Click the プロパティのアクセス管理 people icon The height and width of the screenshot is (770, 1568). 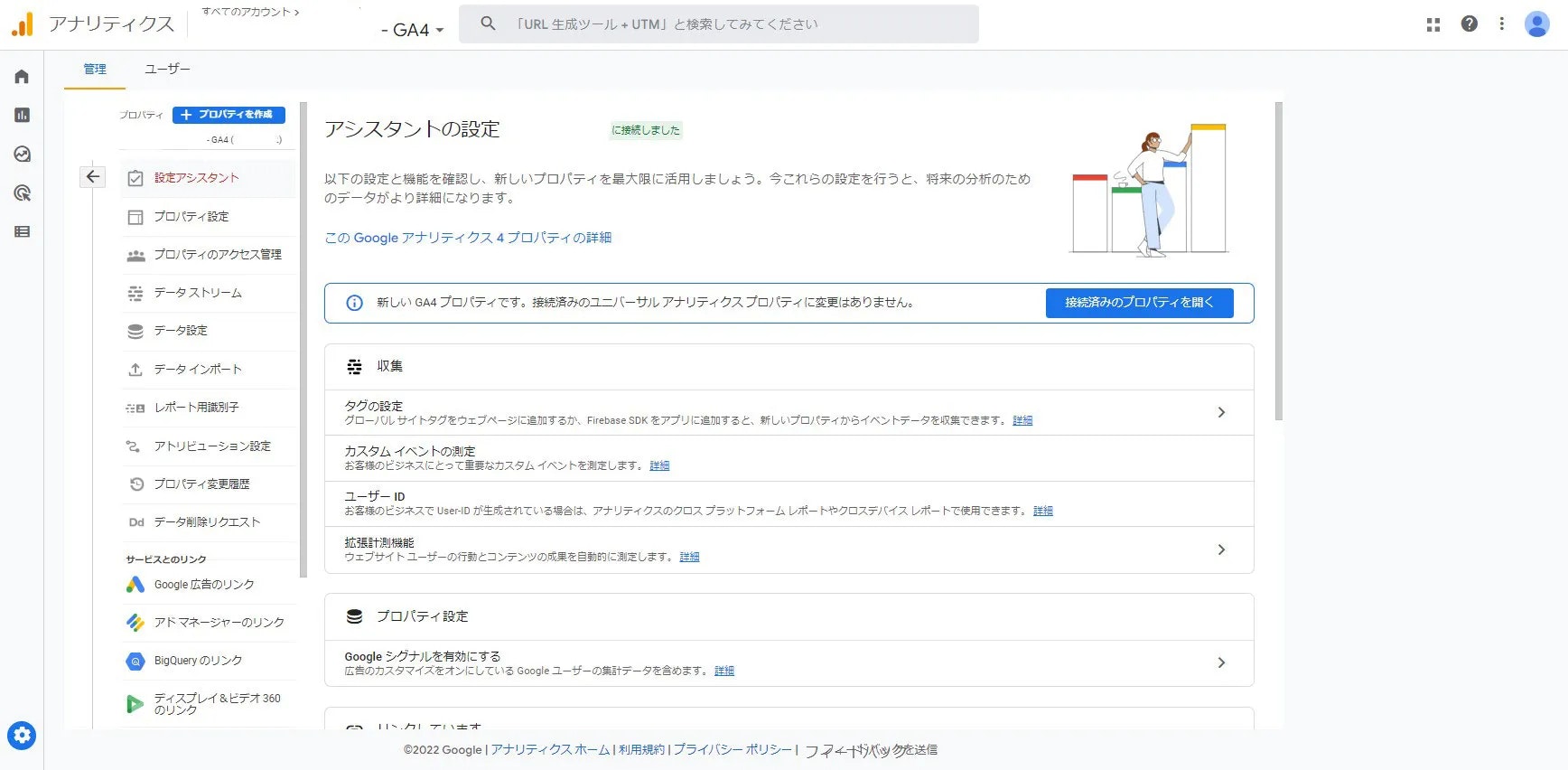(135, 256)
